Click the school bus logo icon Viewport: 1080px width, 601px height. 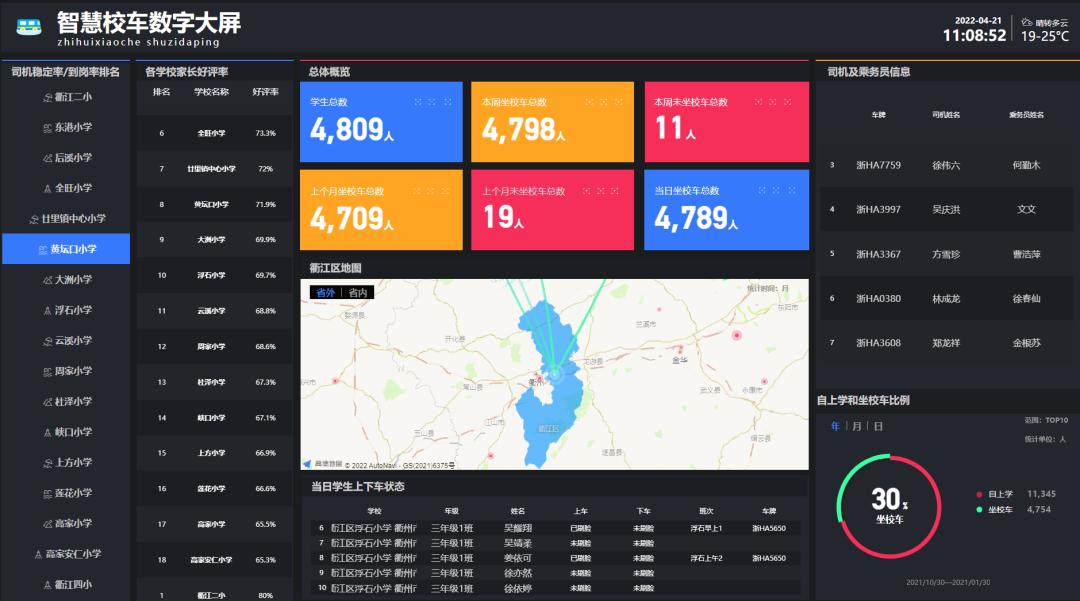coord(29,25)
